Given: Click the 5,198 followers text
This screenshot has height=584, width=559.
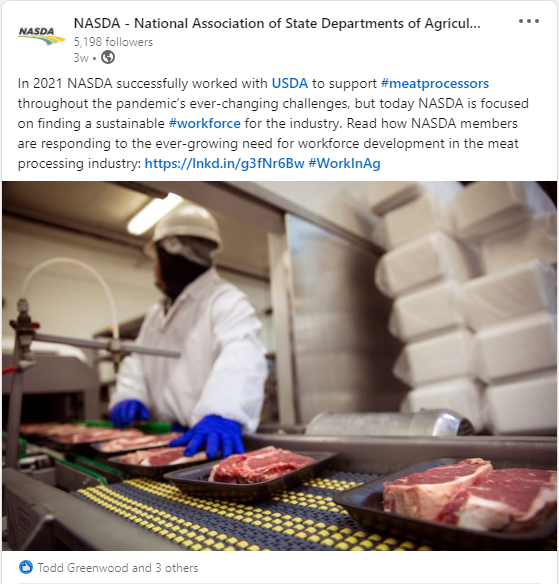Looking at the screenshot, I should 113,42.
